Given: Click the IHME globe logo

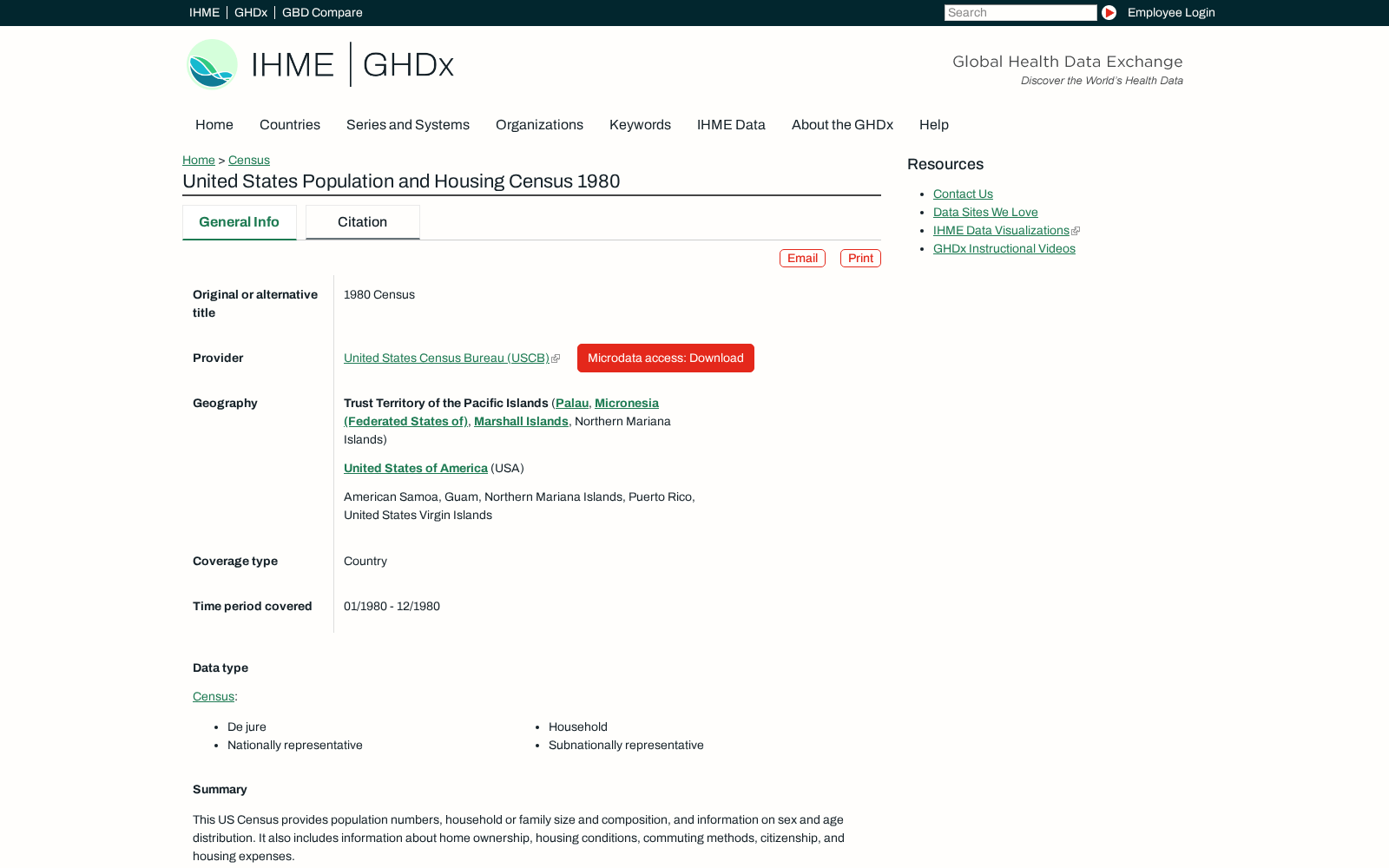Looking at the screenshot, I should tap(212, 64).
